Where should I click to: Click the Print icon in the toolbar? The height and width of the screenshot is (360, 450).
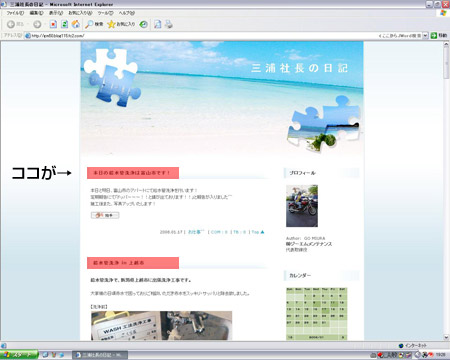click(x=169, y=24)
